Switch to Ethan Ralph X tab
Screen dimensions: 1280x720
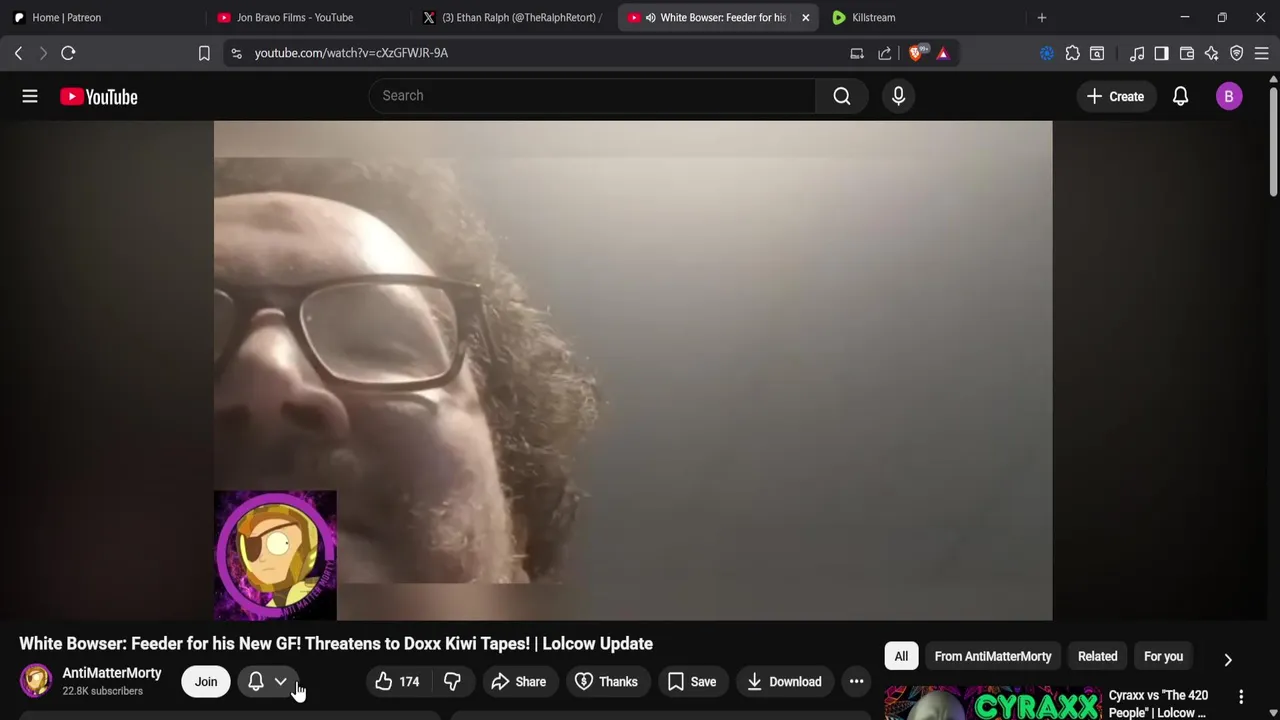pos(515,17)
